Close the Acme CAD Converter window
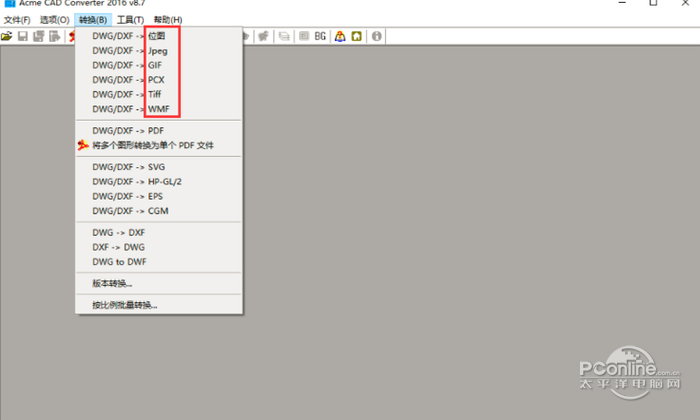Image resolution: width=700 pixels, height=420 pixels. coord(685,3)
